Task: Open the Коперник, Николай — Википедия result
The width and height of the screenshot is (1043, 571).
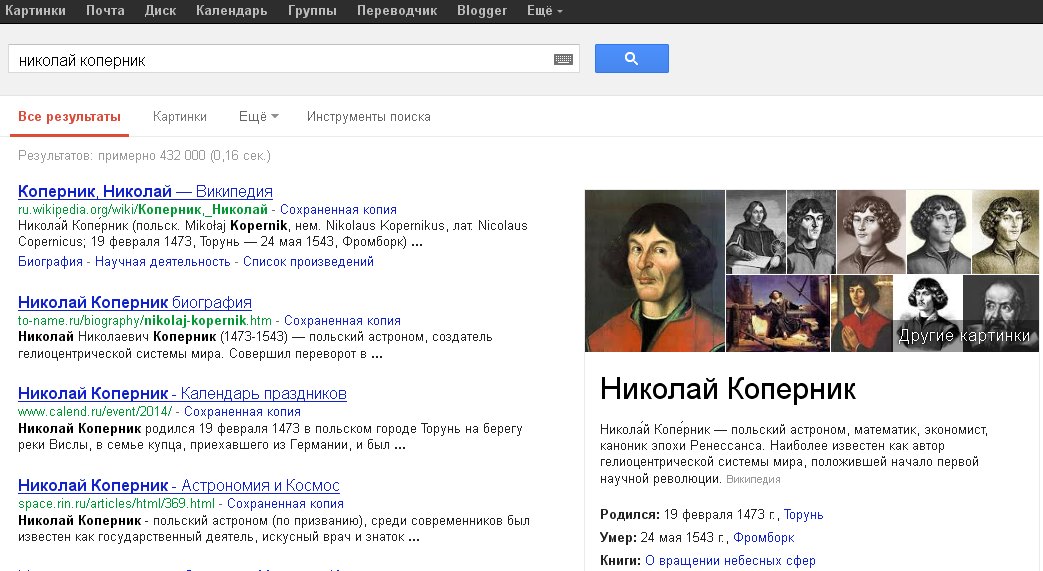Action: [145, 191]
